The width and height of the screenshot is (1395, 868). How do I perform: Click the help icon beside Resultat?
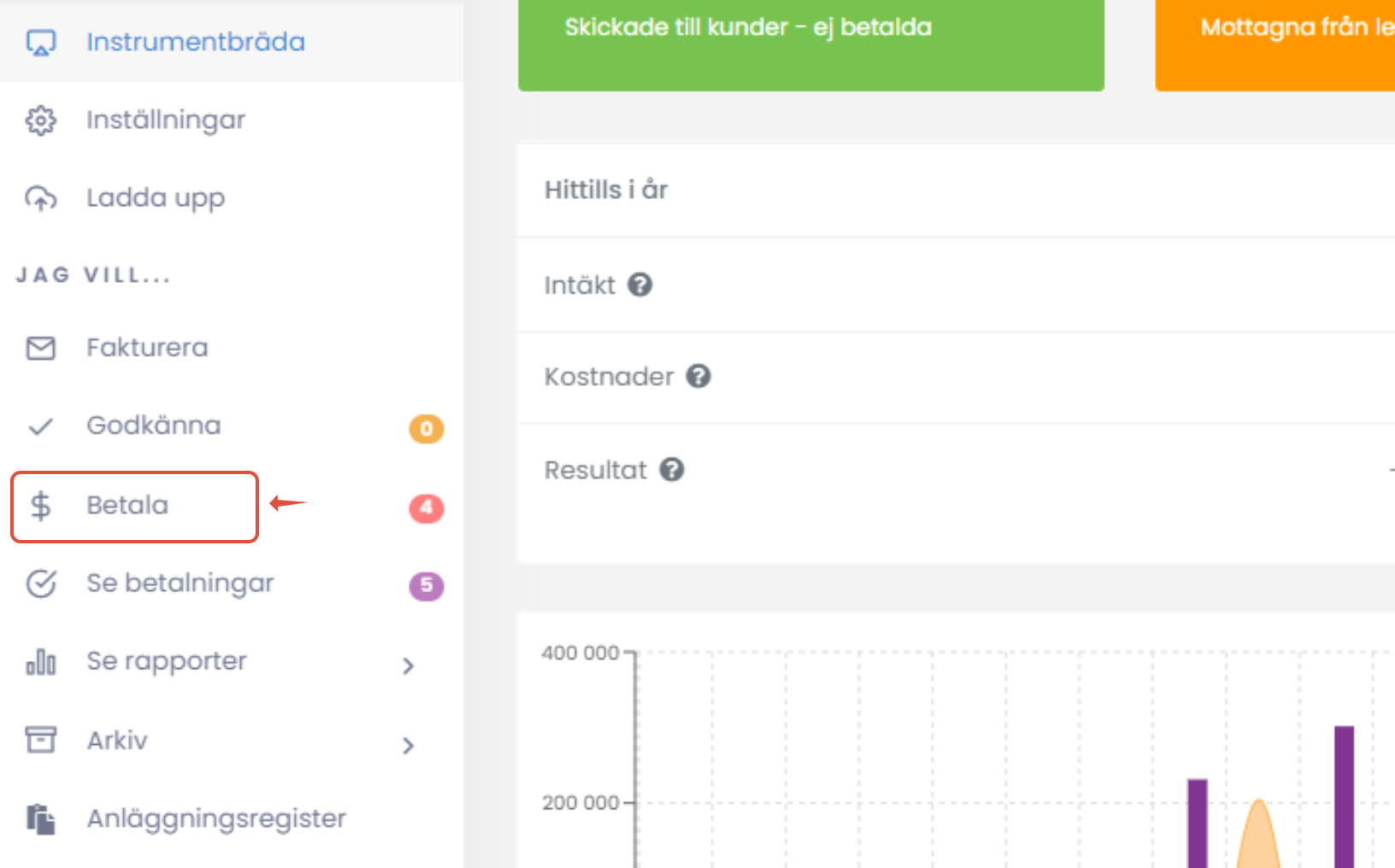pos(672,470)
